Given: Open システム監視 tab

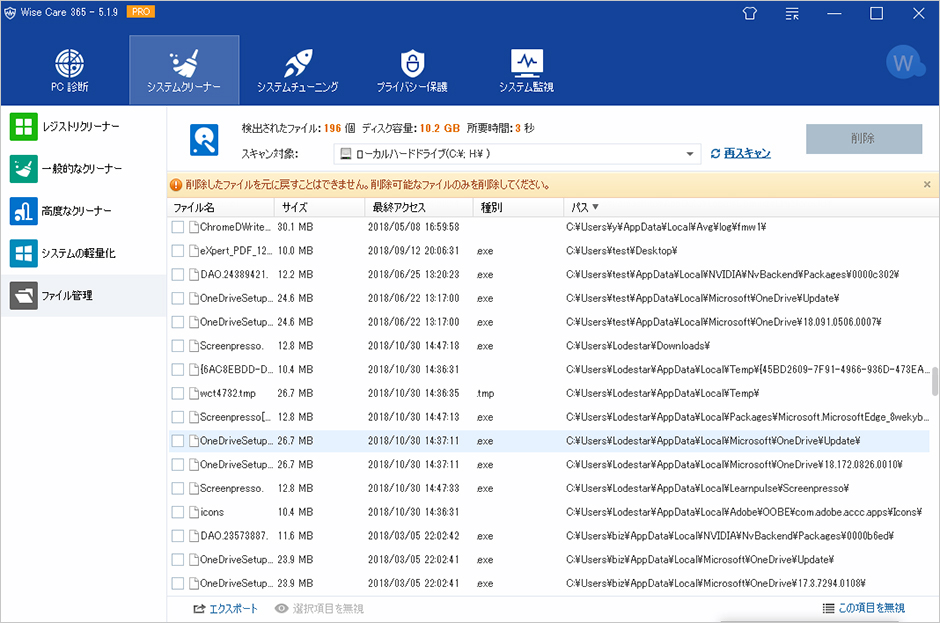Looking at the screenshot, I should (x=526, y=71).
